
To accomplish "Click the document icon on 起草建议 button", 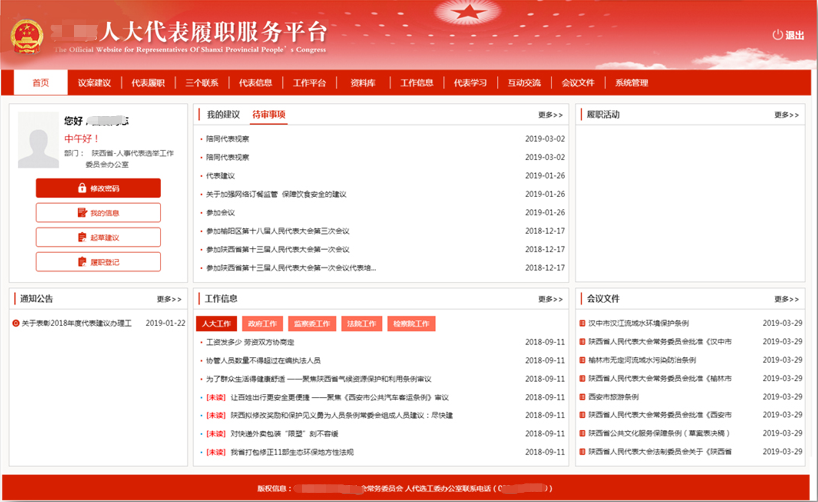I will click(x=82, y=237).
